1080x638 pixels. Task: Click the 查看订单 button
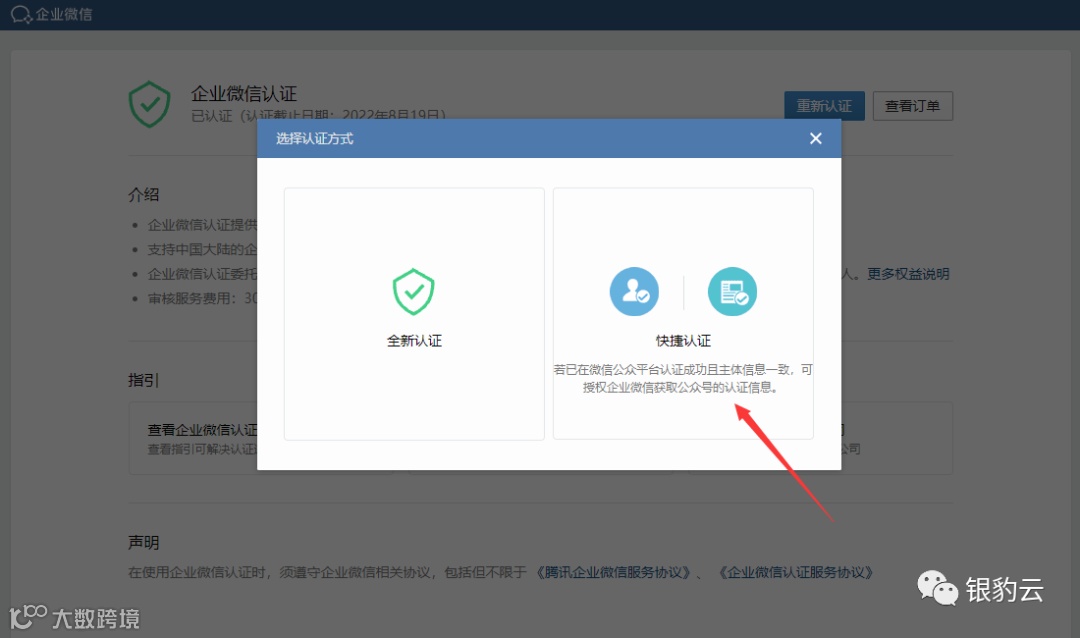[913, 106]
